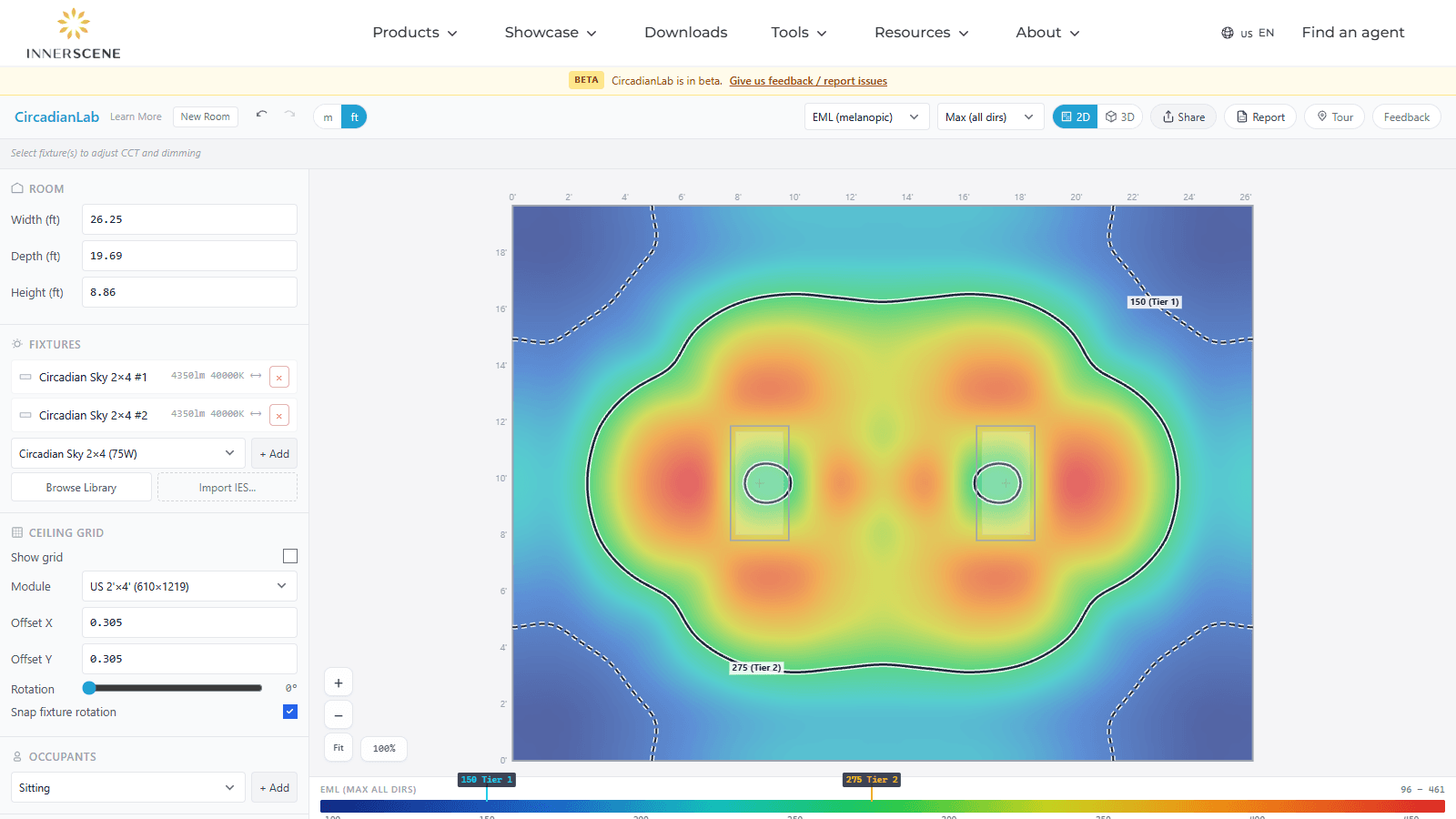This screenshot has width=1456, height=819.
Task: Add a Sitting occupant
Action: point(274,788)
